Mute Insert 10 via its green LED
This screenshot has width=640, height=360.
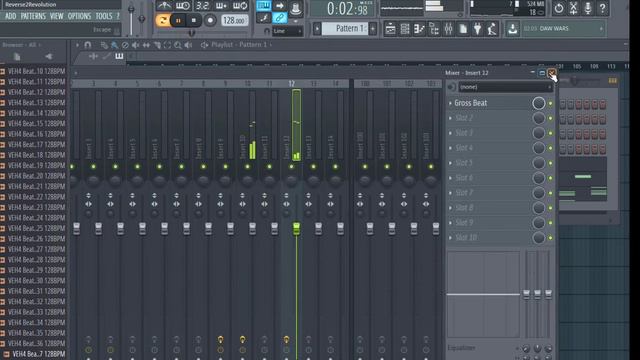247,167
